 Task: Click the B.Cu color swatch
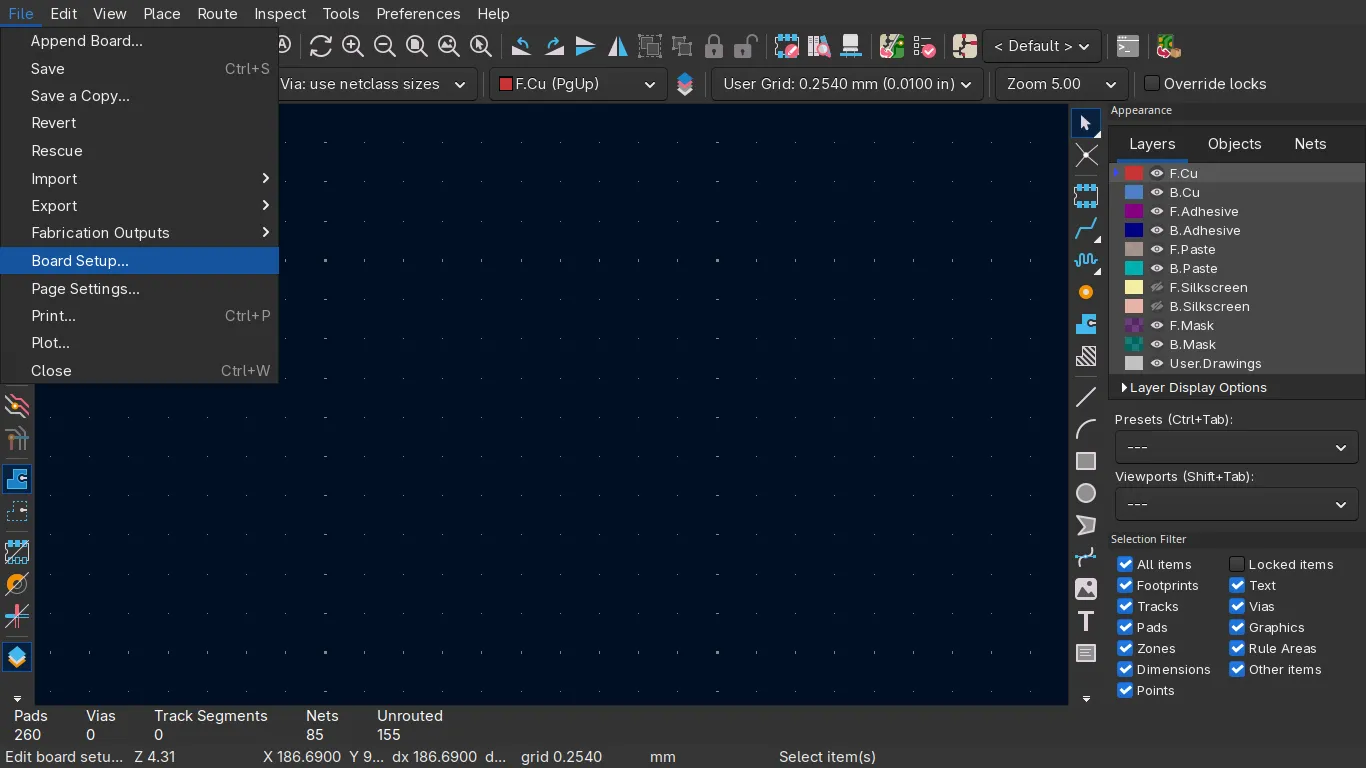(1134, 193)
